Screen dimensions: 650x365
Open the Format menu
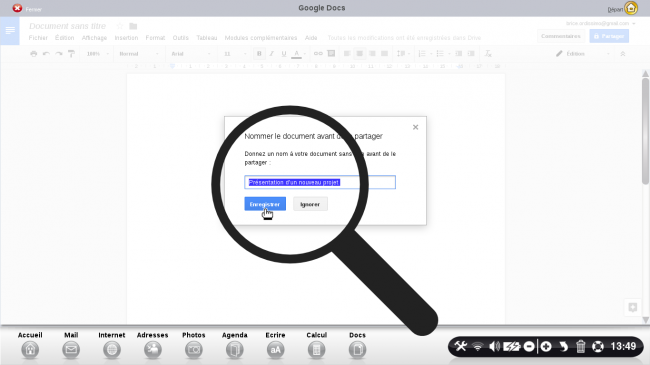155,38
